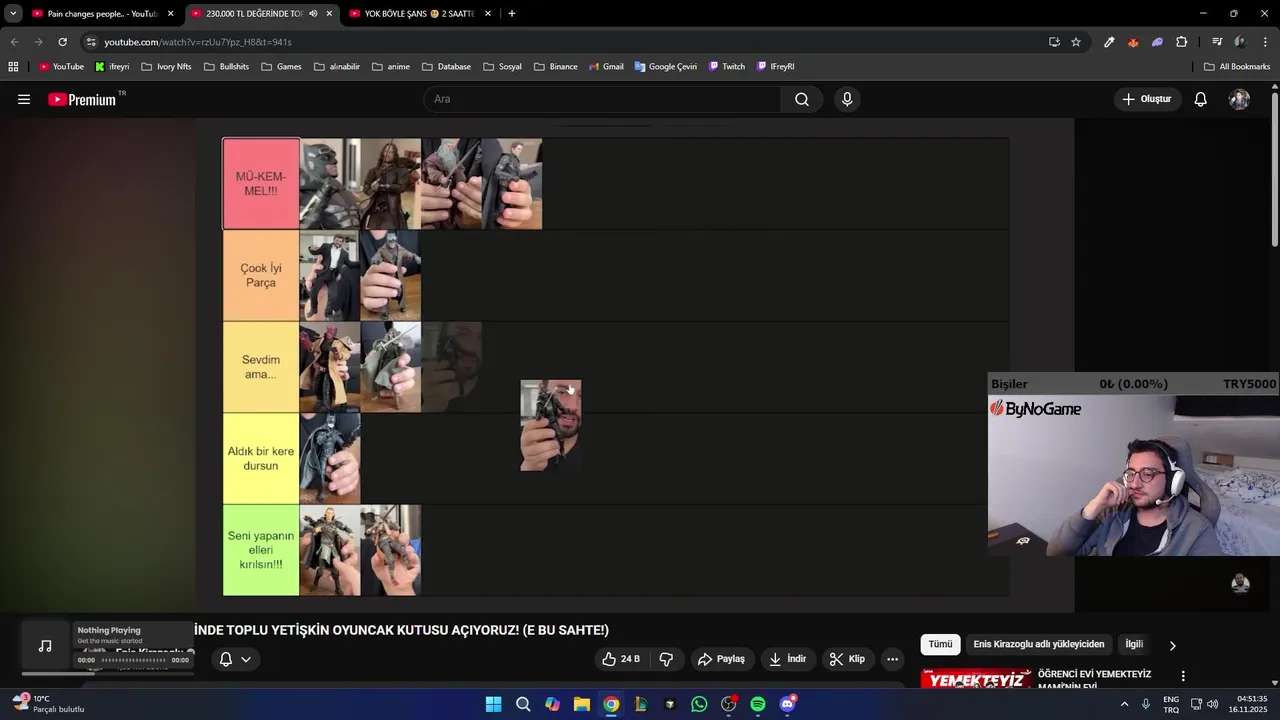Dislike the video
Screen dimensions: 1280x720
666,659
